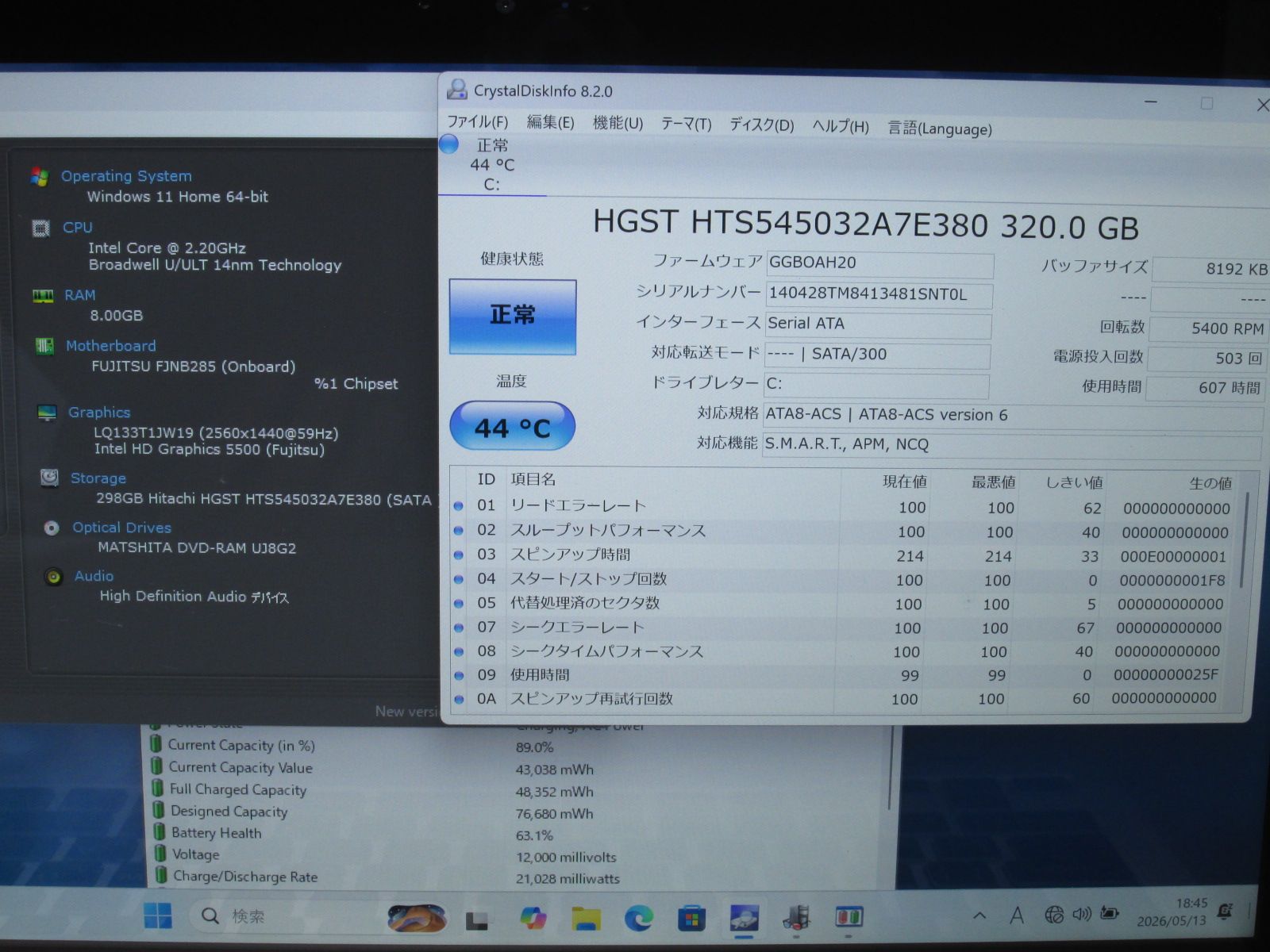Select the 07 シークエラーレート row
This screenshot has height=952, width=1270.
tap(841, 628)
